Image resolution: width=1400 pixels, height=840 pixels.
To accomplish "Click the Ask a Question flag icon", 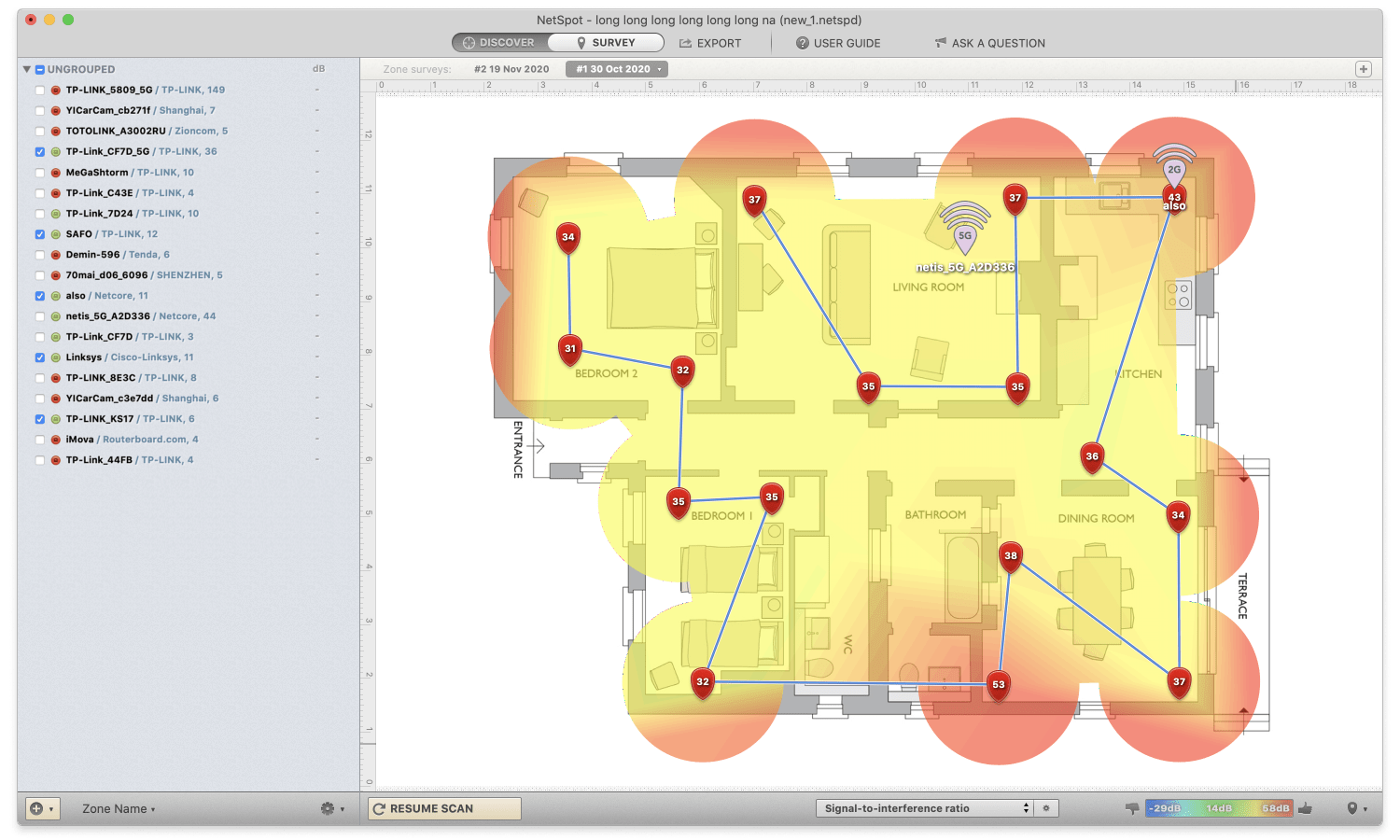I will coord(941,43).
